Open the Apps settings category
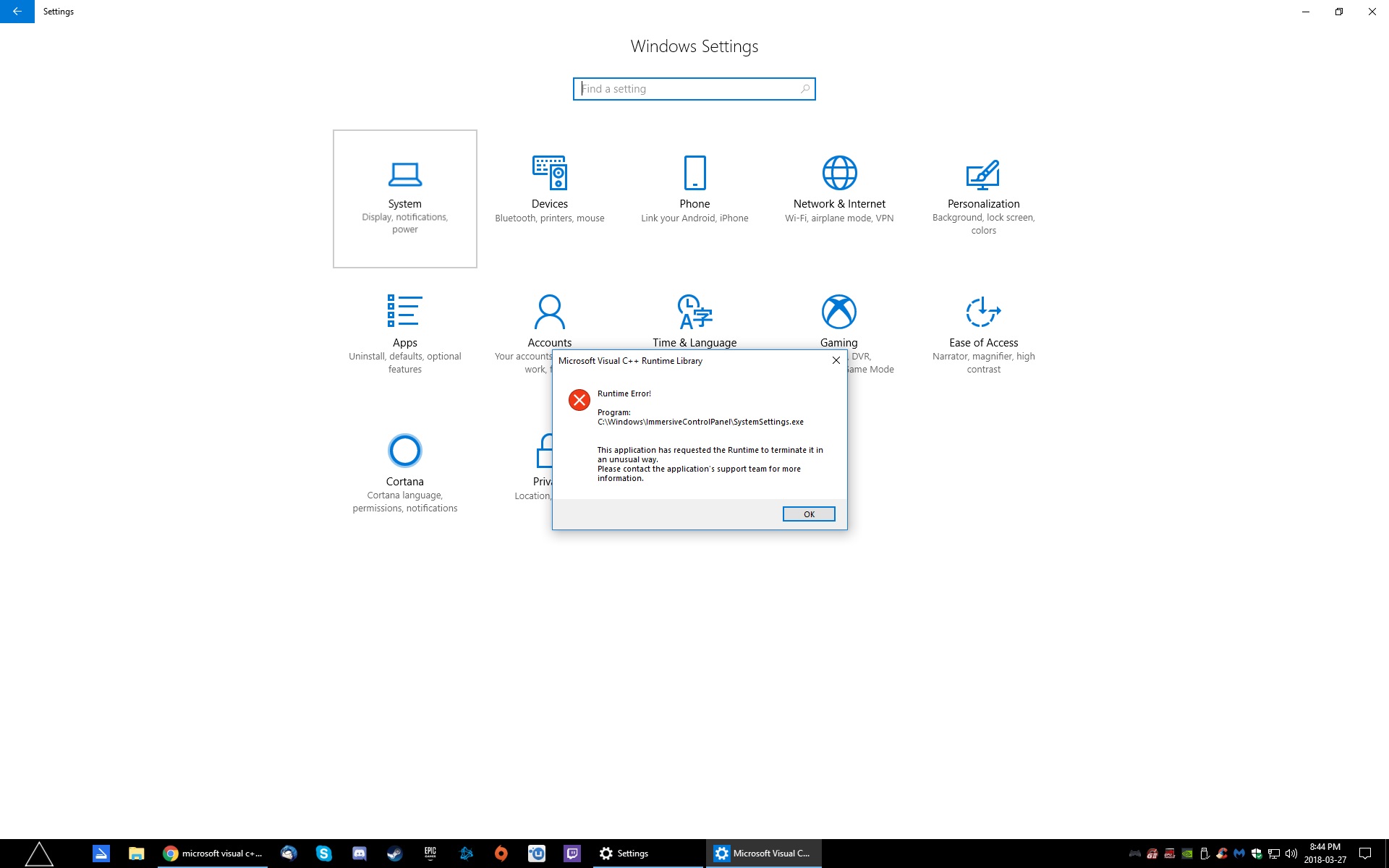The width and height of the screenshot is (1389, 868). point(404,333)
